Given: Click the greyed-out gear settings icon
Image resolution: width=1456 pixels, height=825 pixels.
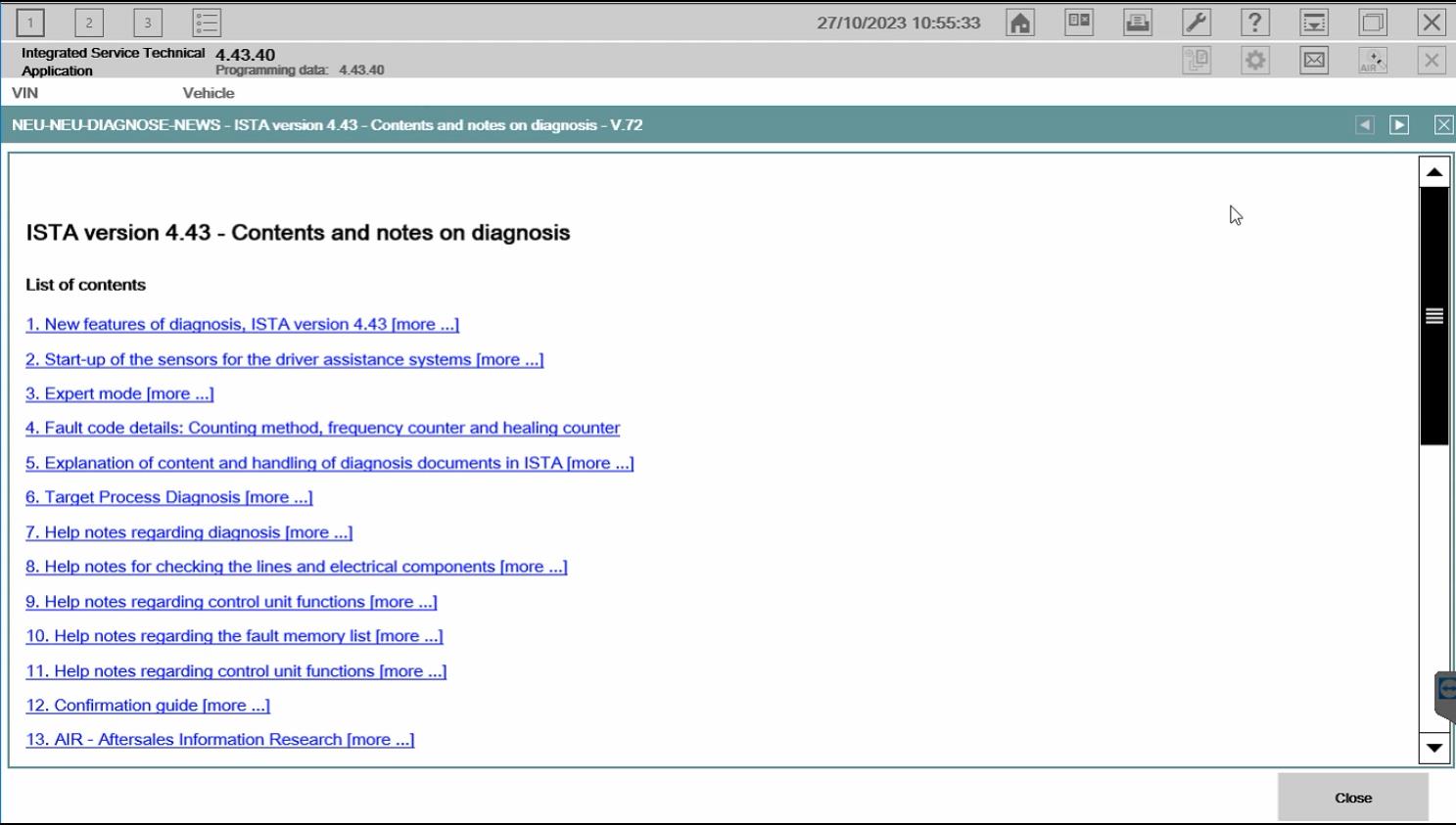Looking at the screenshot, I should pyautogui.click(x=1255, y=61).
